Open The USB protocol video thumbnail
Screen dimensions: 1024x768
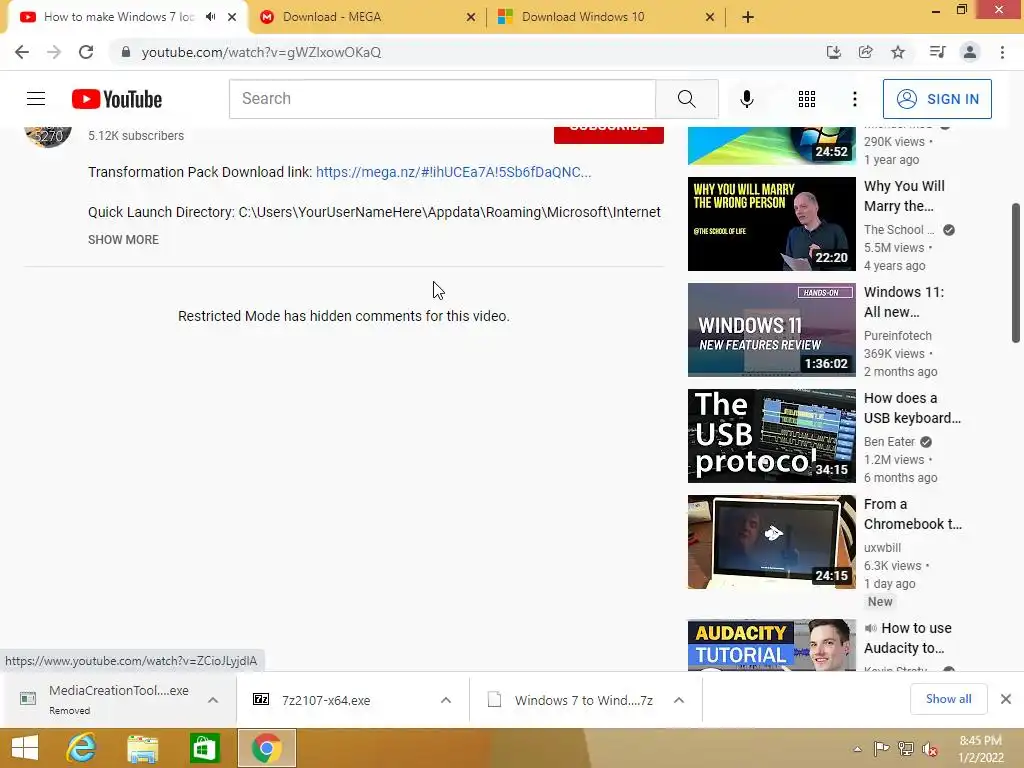tap(771, 436)
